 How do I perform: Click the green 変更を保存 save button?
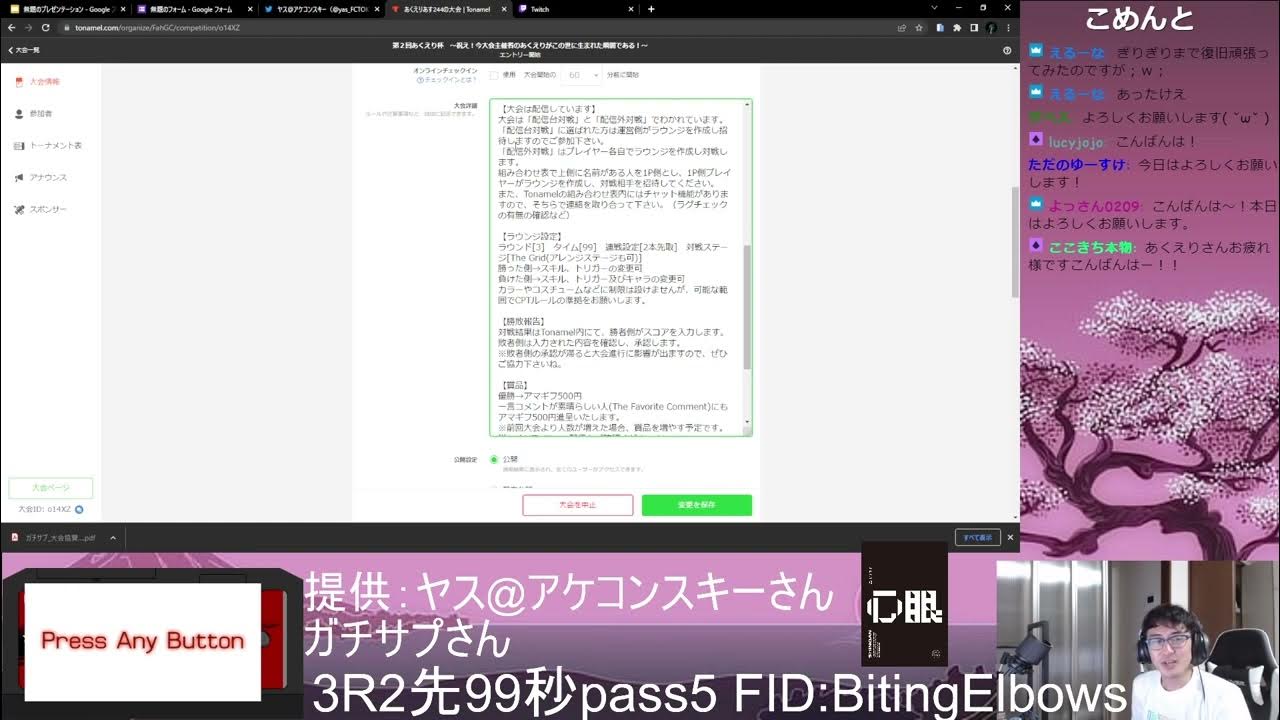coord(696,505)
